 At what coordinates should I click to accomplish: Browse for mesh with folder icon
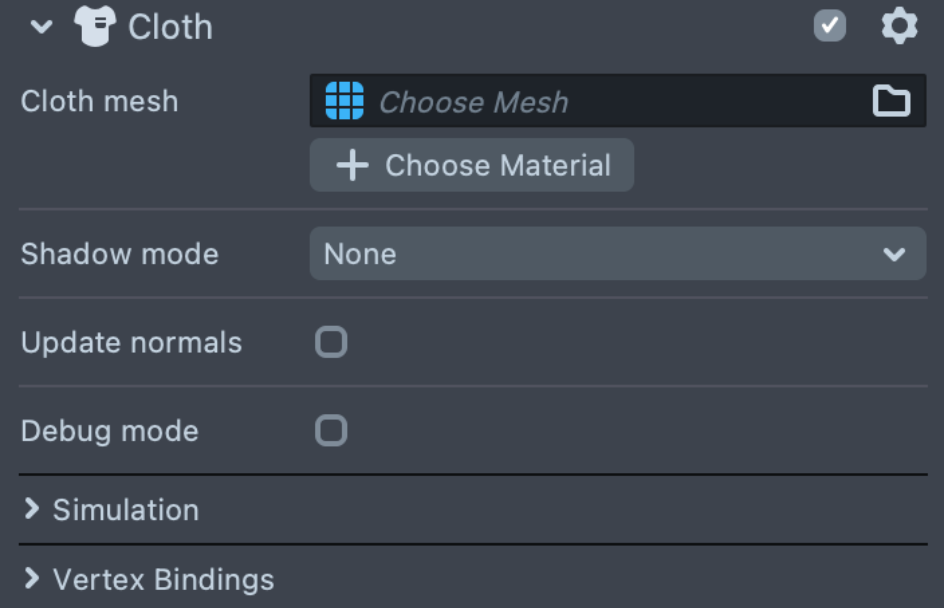[891, 101]
